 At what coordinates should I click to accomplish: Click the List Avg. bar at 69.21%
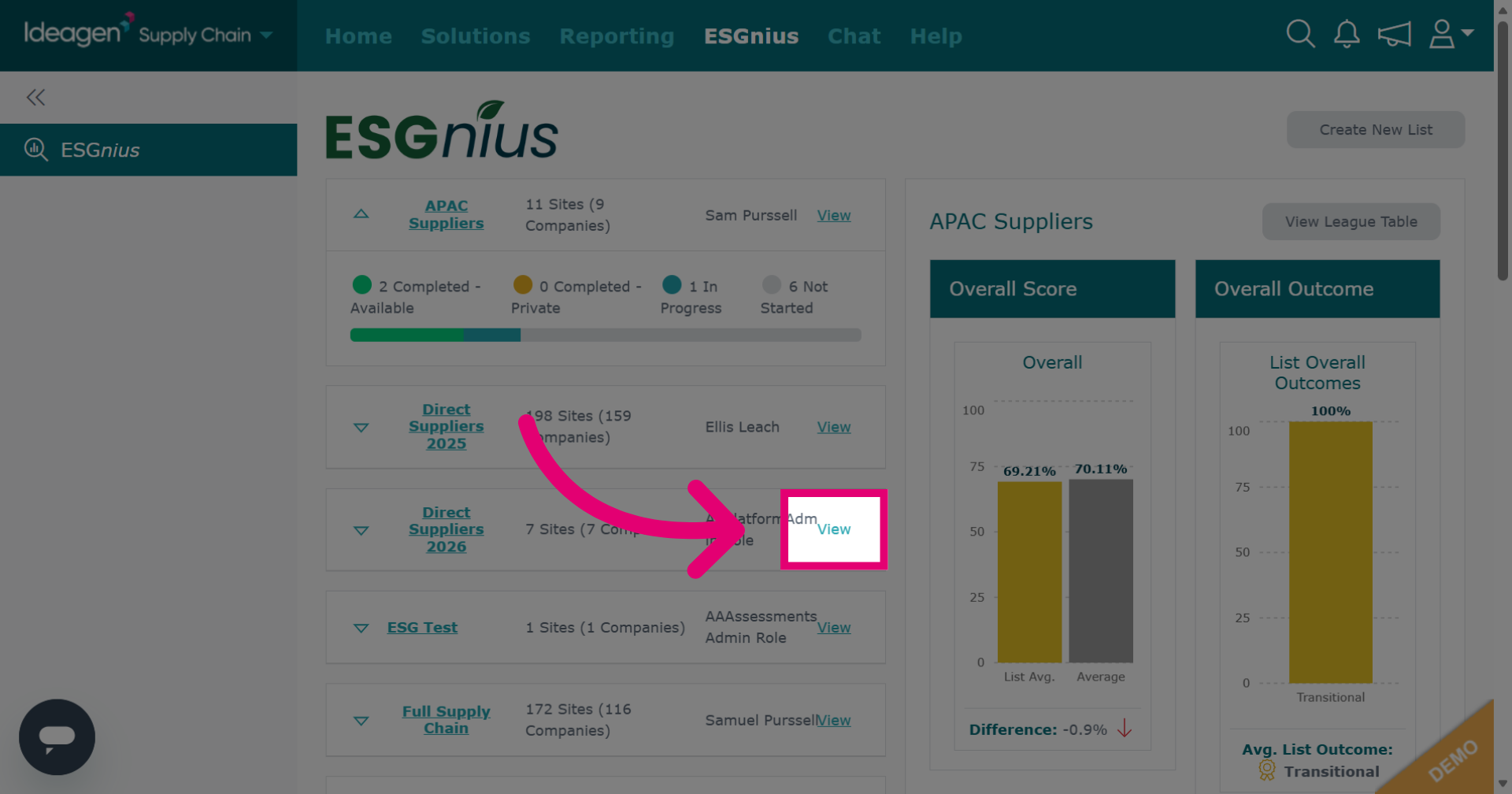coord(1029,572)
